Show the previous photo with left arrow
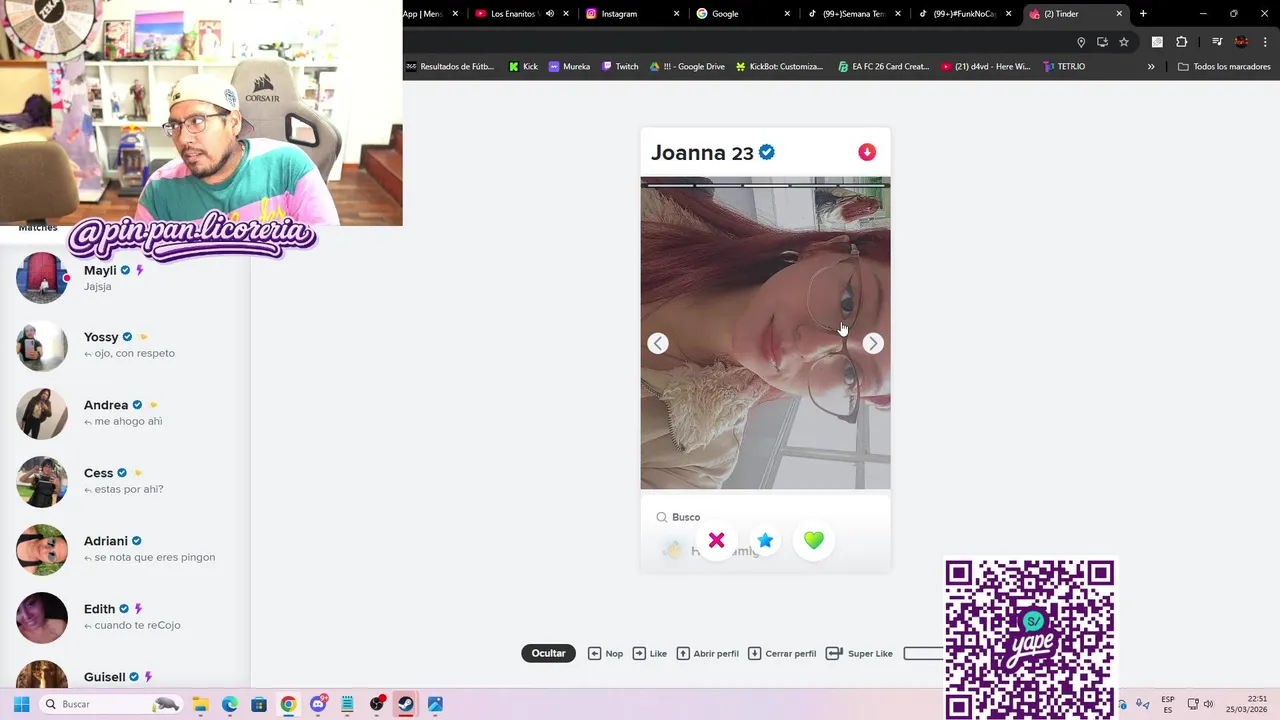 [658, 343]
